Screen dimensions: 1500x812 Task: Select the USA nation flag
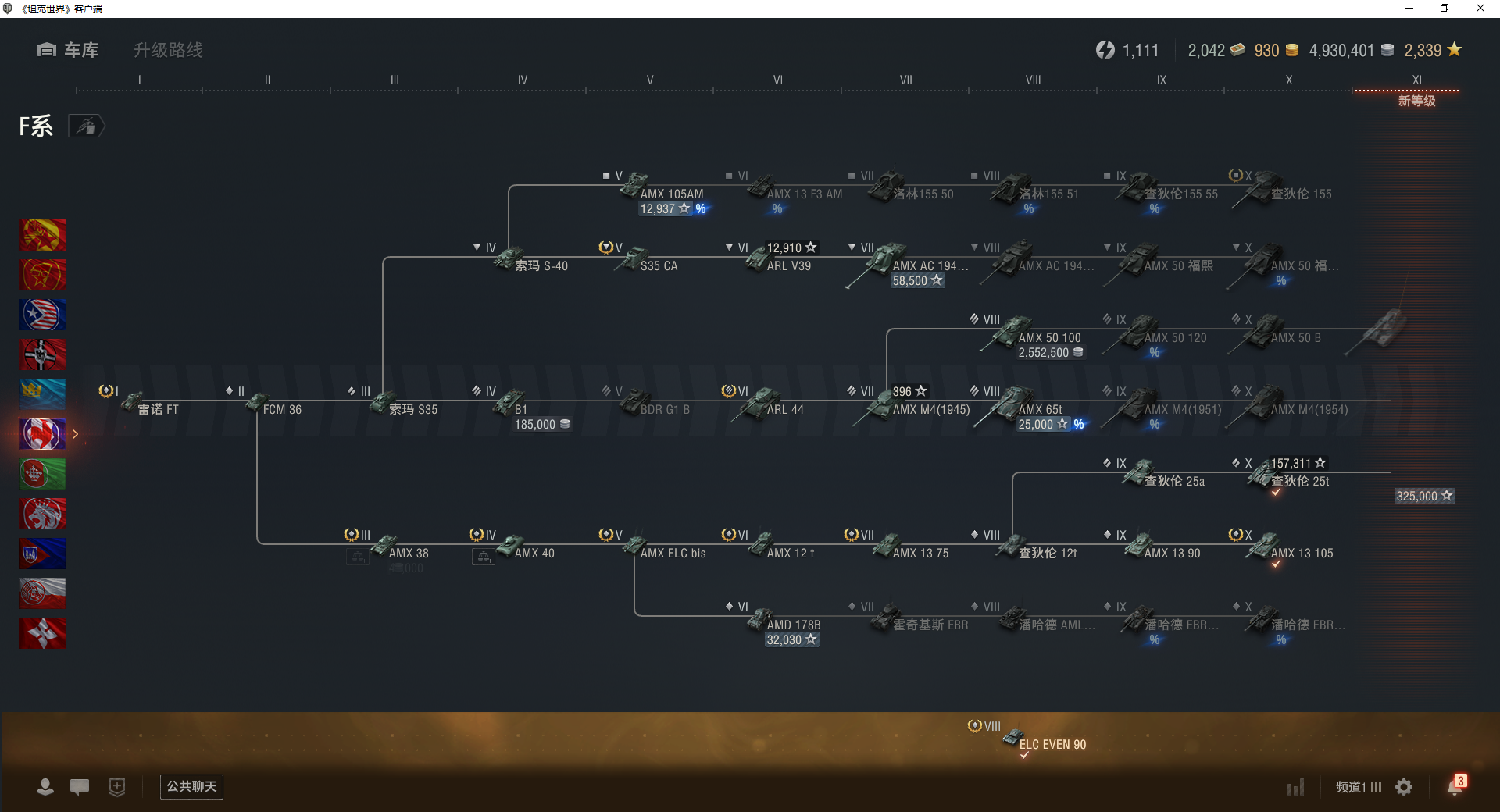[x=42, y=315]
